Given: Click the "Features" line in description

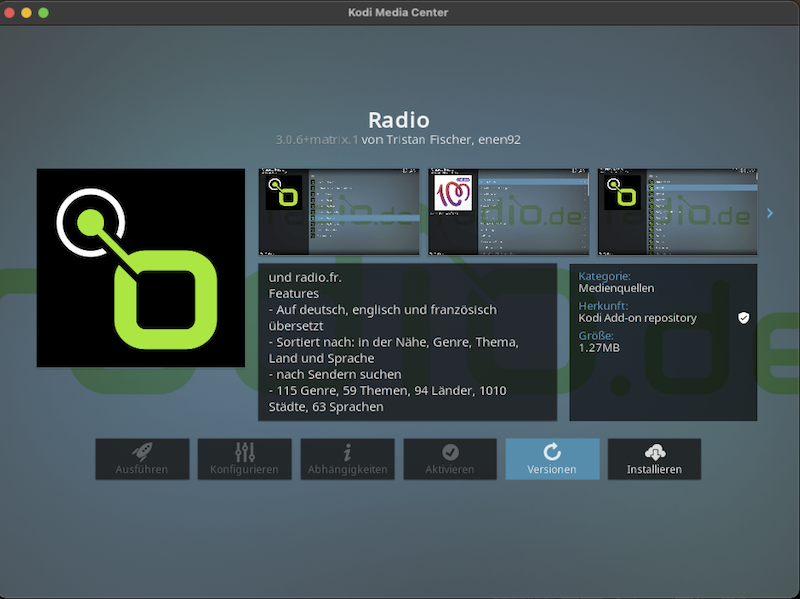Looking at the screenshot, I should pos(294,293).
